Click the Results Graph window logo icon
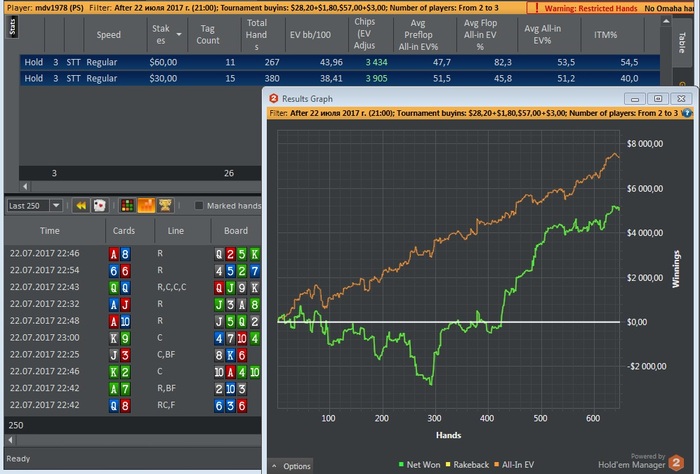700x474 pixels. pyautogui.click(x=273, y=98)
